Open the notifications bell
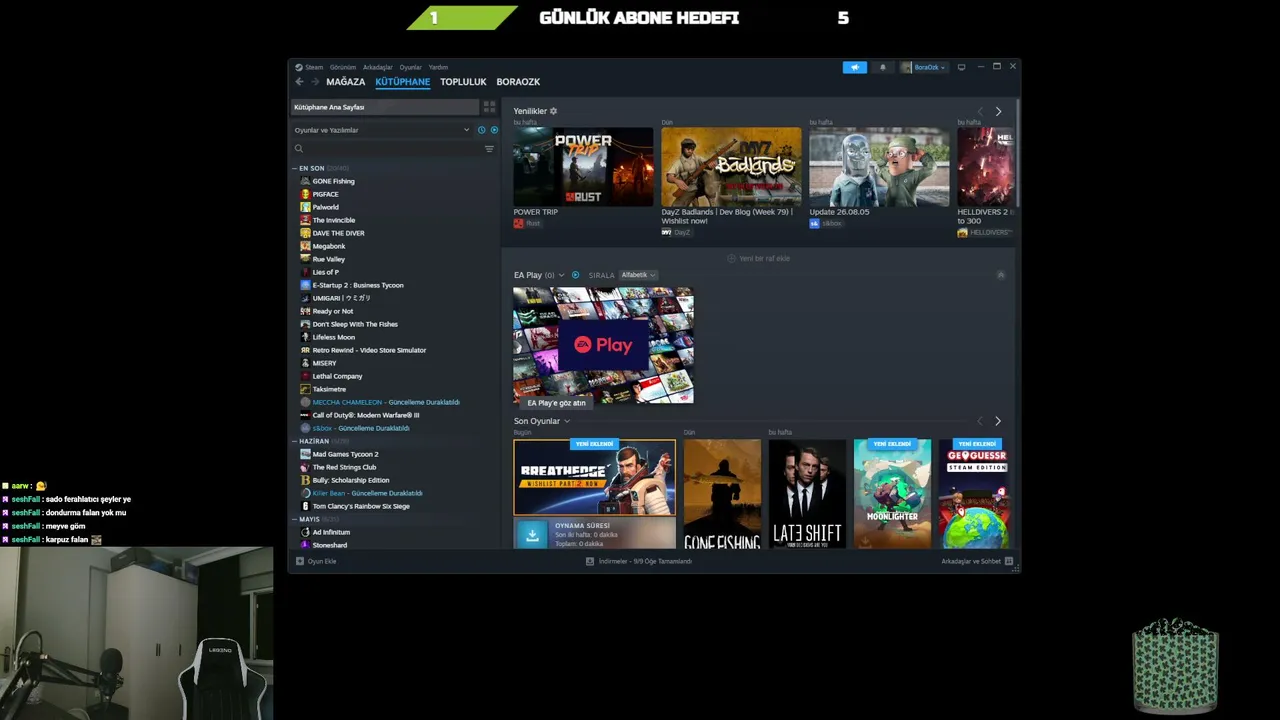 pyautogui.click(x=882, y=67)
